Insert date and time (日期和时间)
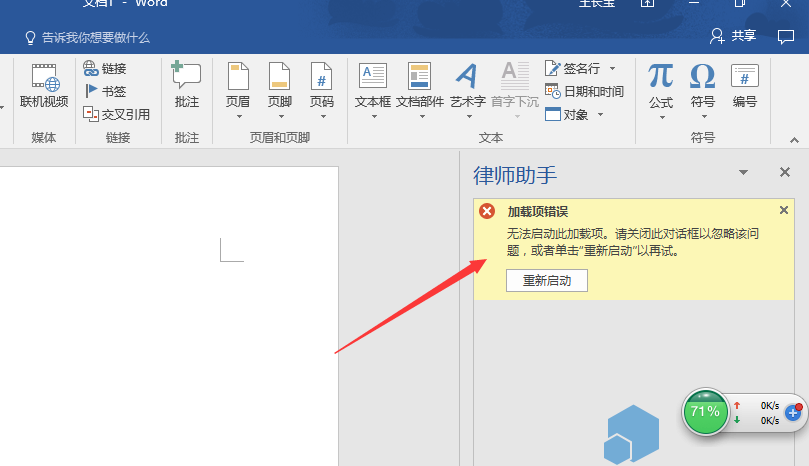The height and width of the screenshot is (466, 809). pyautogui.click(x=584, y=91)
